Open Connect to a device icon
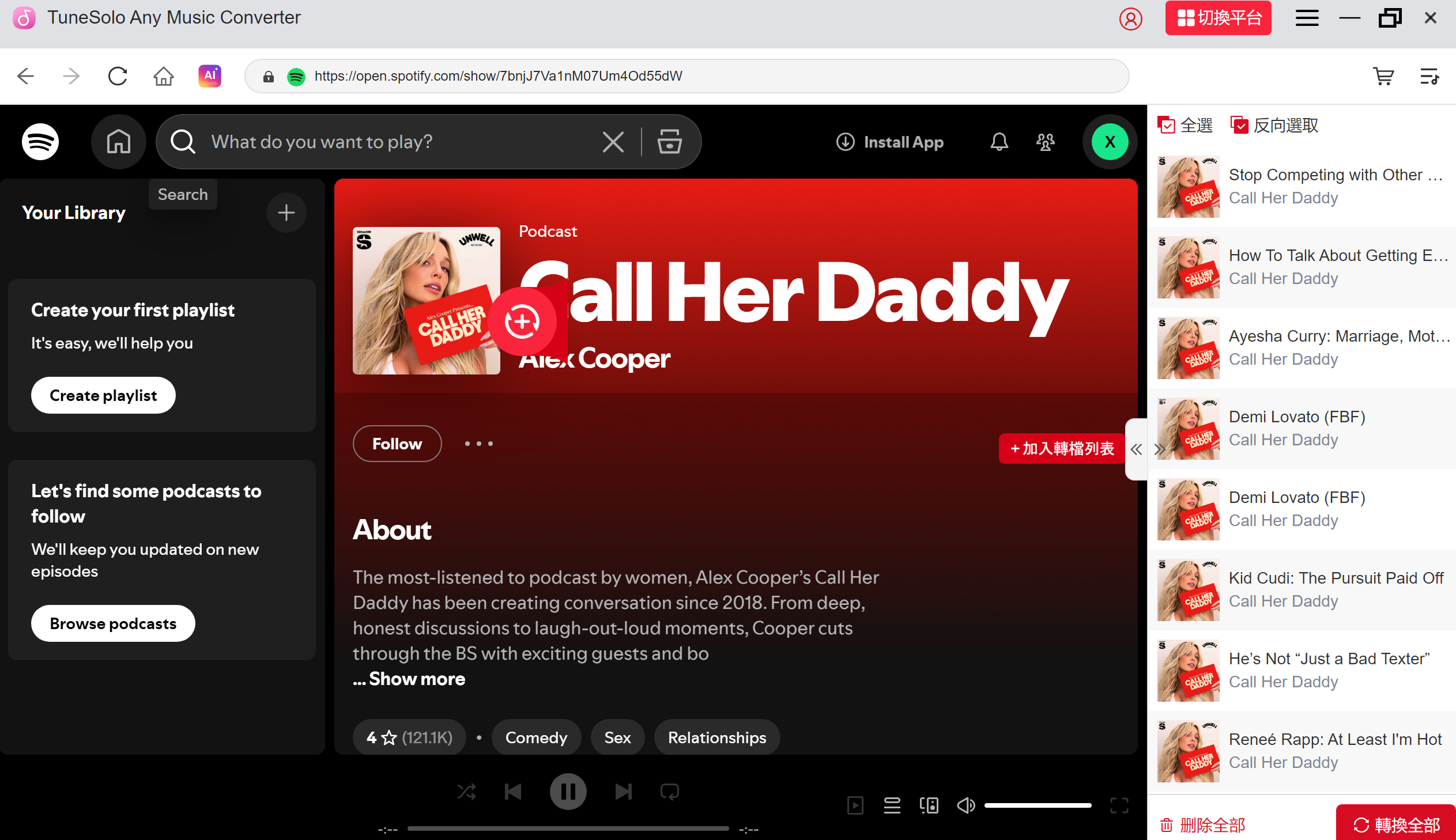This screenshot has height=840, width=1456. pos(929,805)
